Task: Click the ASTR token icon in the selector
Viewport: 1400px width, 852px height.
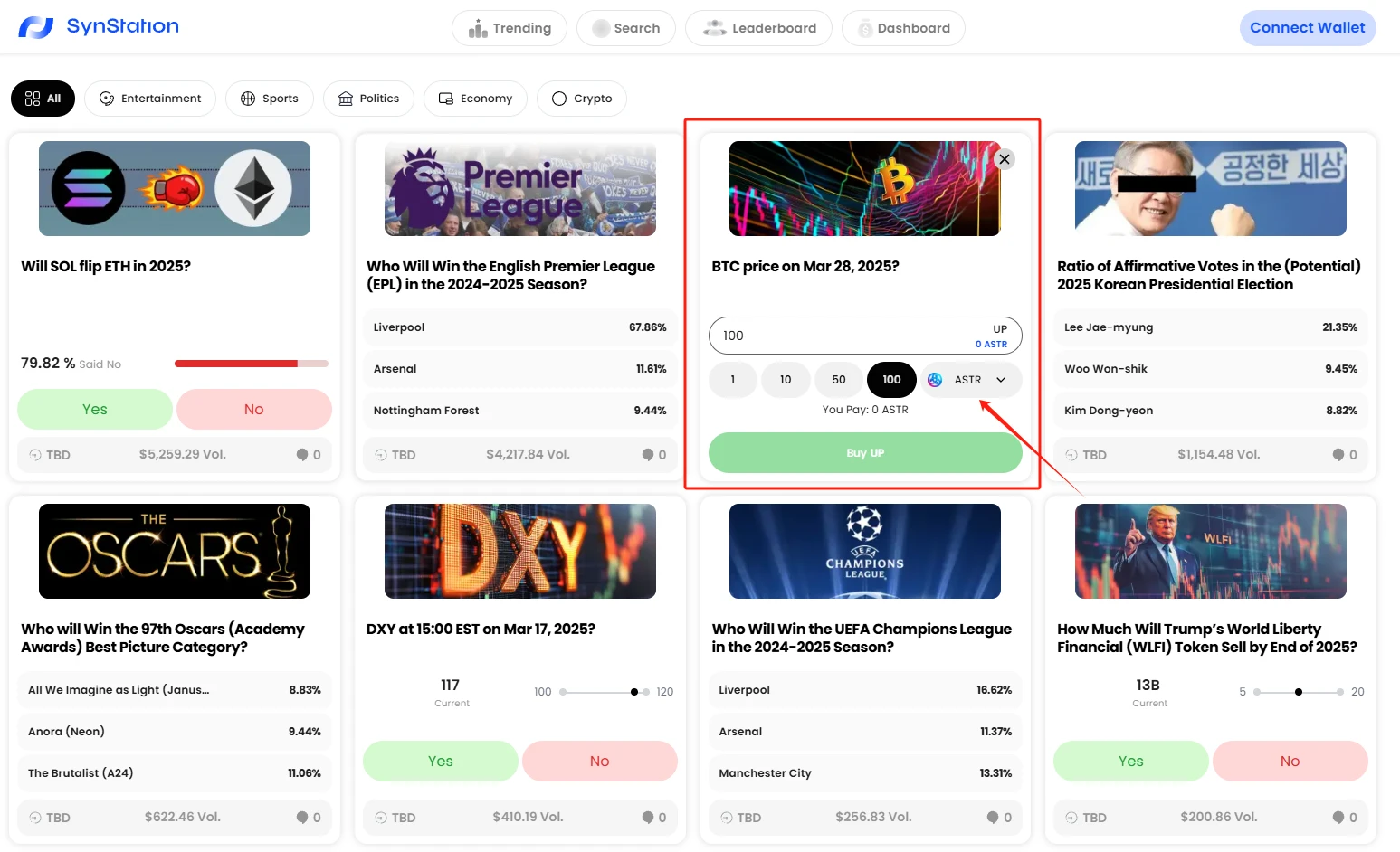Action: (x=935, y=380)
